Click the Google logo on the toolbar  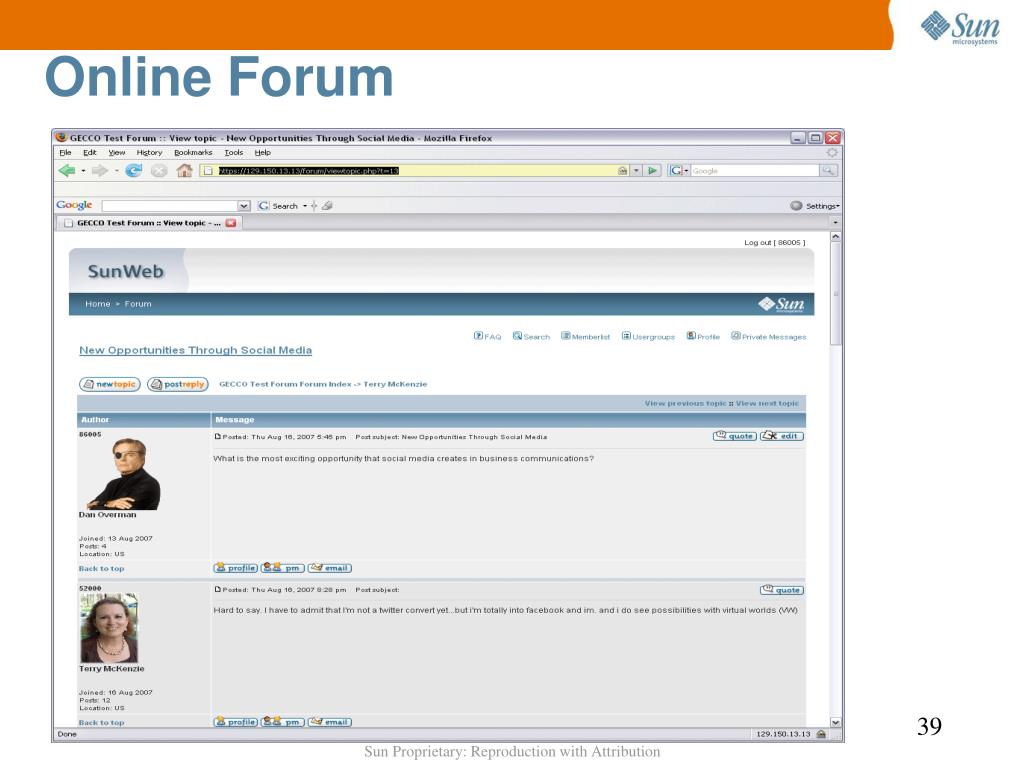point(74,205)
